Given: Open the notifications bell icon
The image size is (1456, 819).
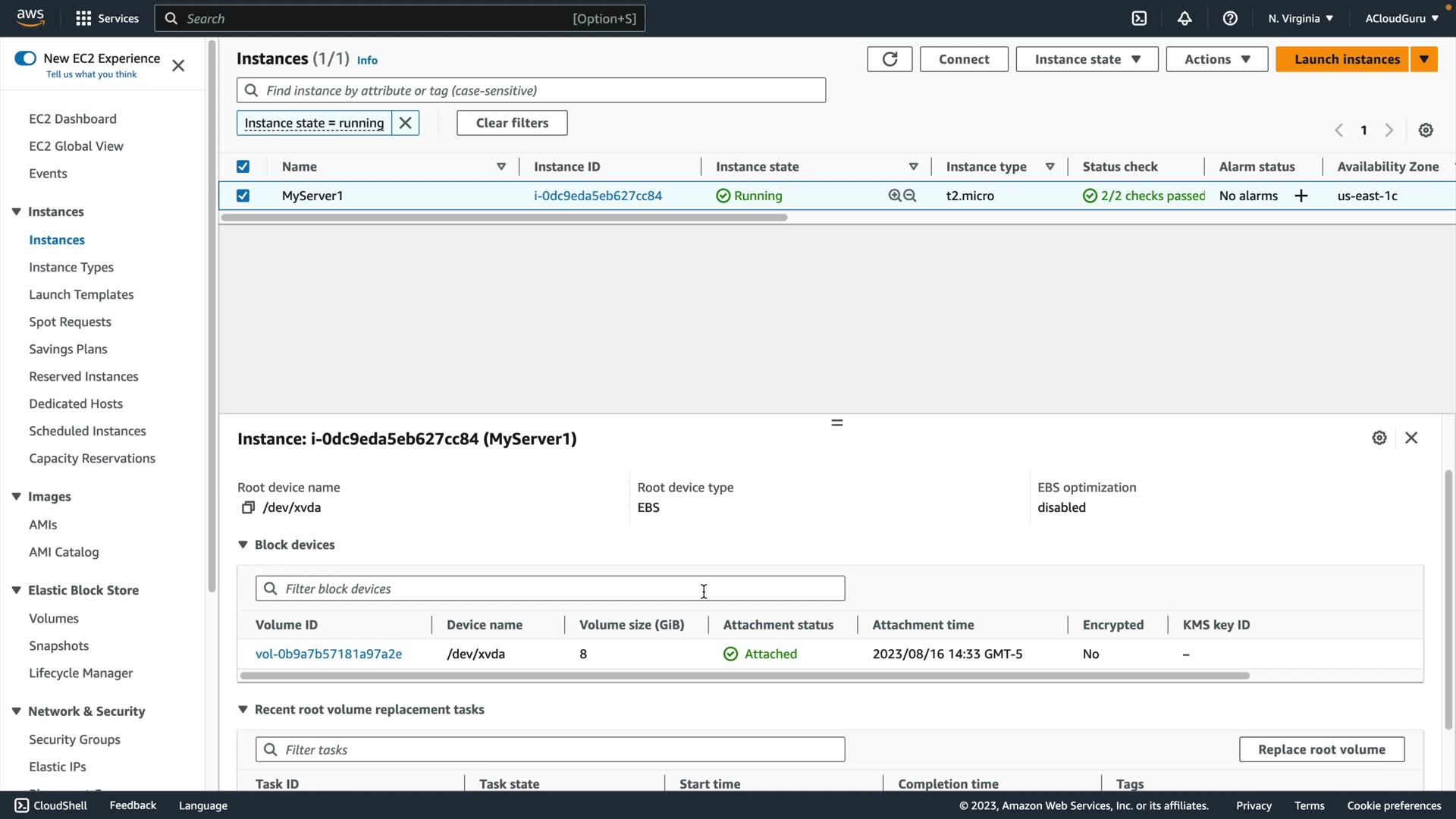Looking at the screenshot, I should click(1185, 18).
